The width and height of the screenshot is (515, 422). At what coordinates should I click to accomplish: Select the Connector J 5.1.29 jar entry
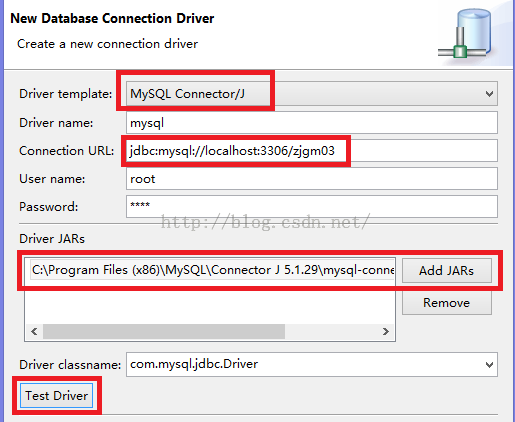point(212,270)
